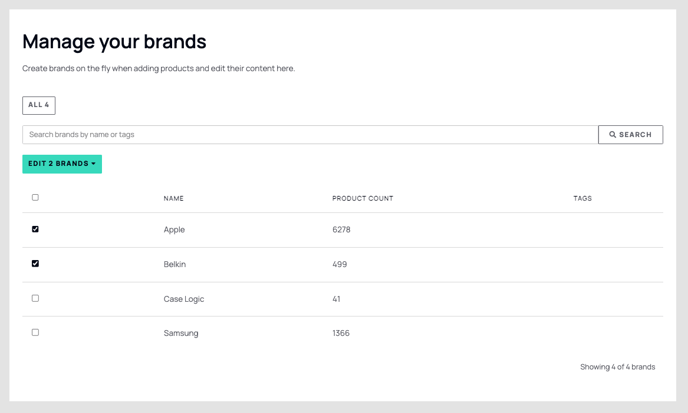The image size is (688, 413).
Task: Uncheck the Belkin brand checkbox
Action: point(35,263)
